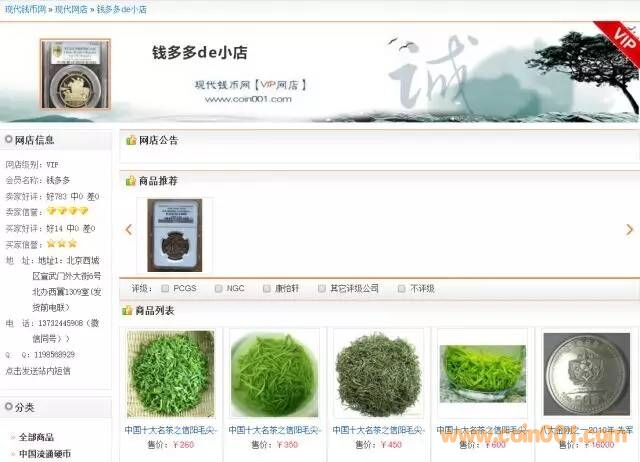Open the recommended graded coin thumbnail

174,233
